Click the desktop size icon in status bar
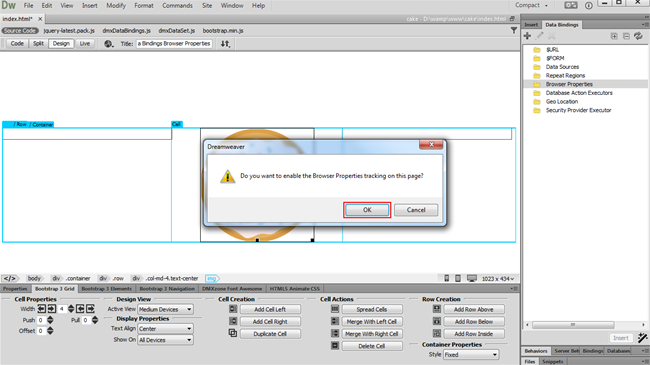 point(472,278)
